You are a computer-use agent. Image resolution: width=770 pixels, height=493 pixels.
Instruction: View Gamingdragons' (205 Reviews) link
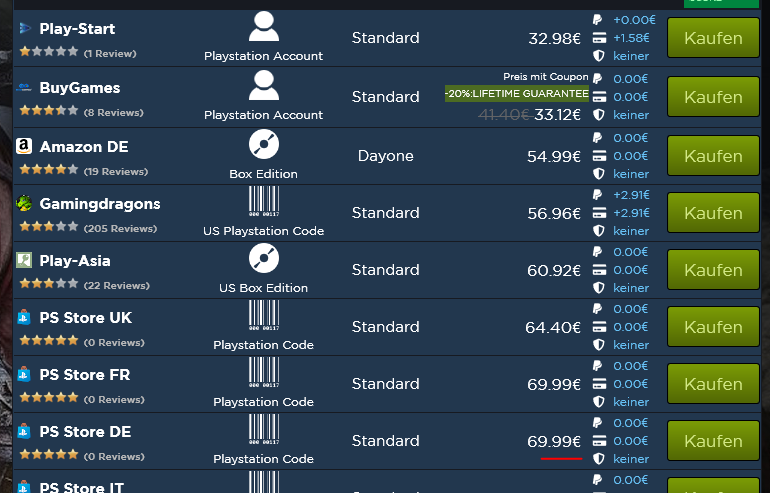[x=120, y=228]
